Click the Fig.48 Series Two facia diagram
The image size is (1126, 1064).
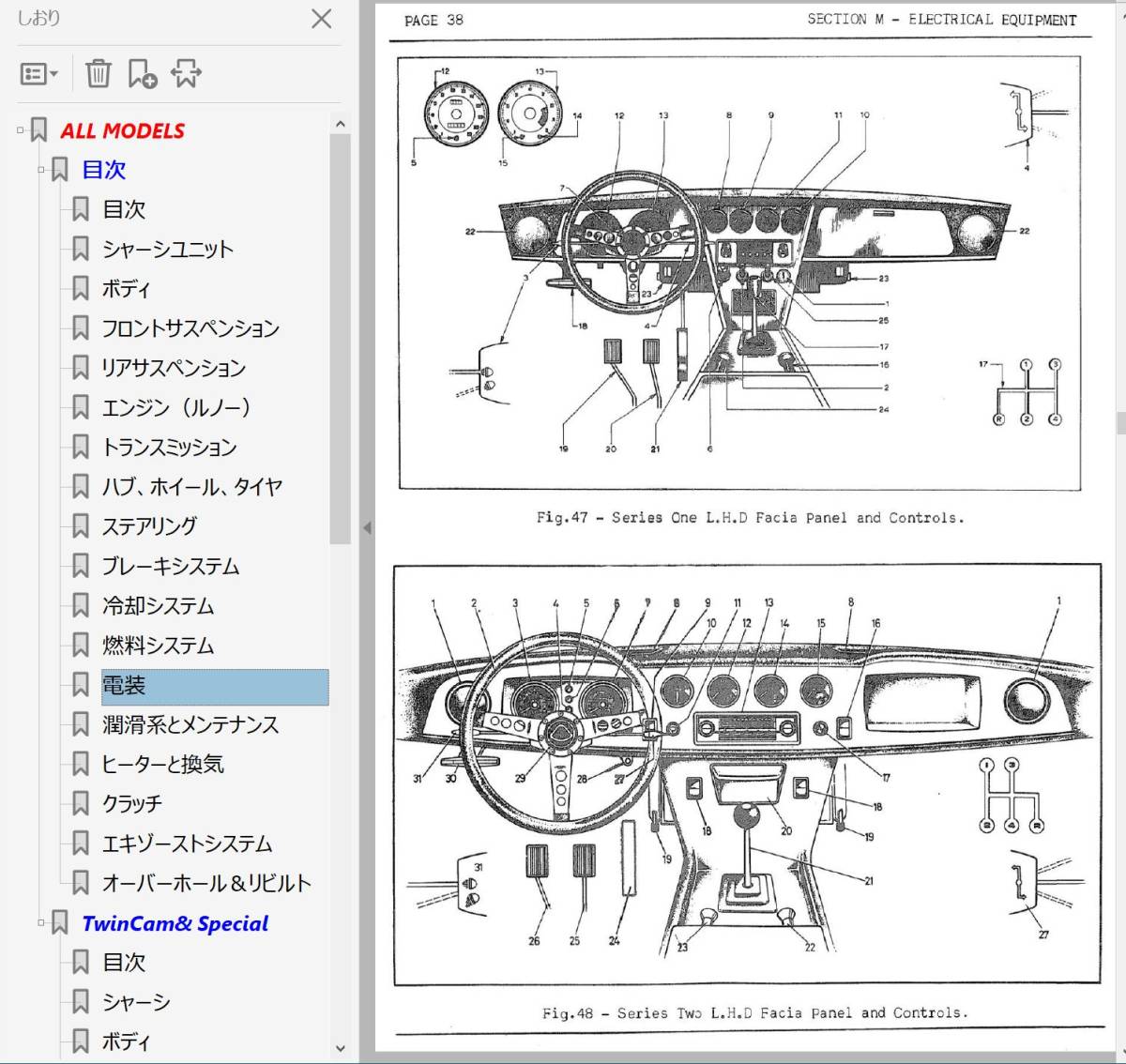coord(747,774)
